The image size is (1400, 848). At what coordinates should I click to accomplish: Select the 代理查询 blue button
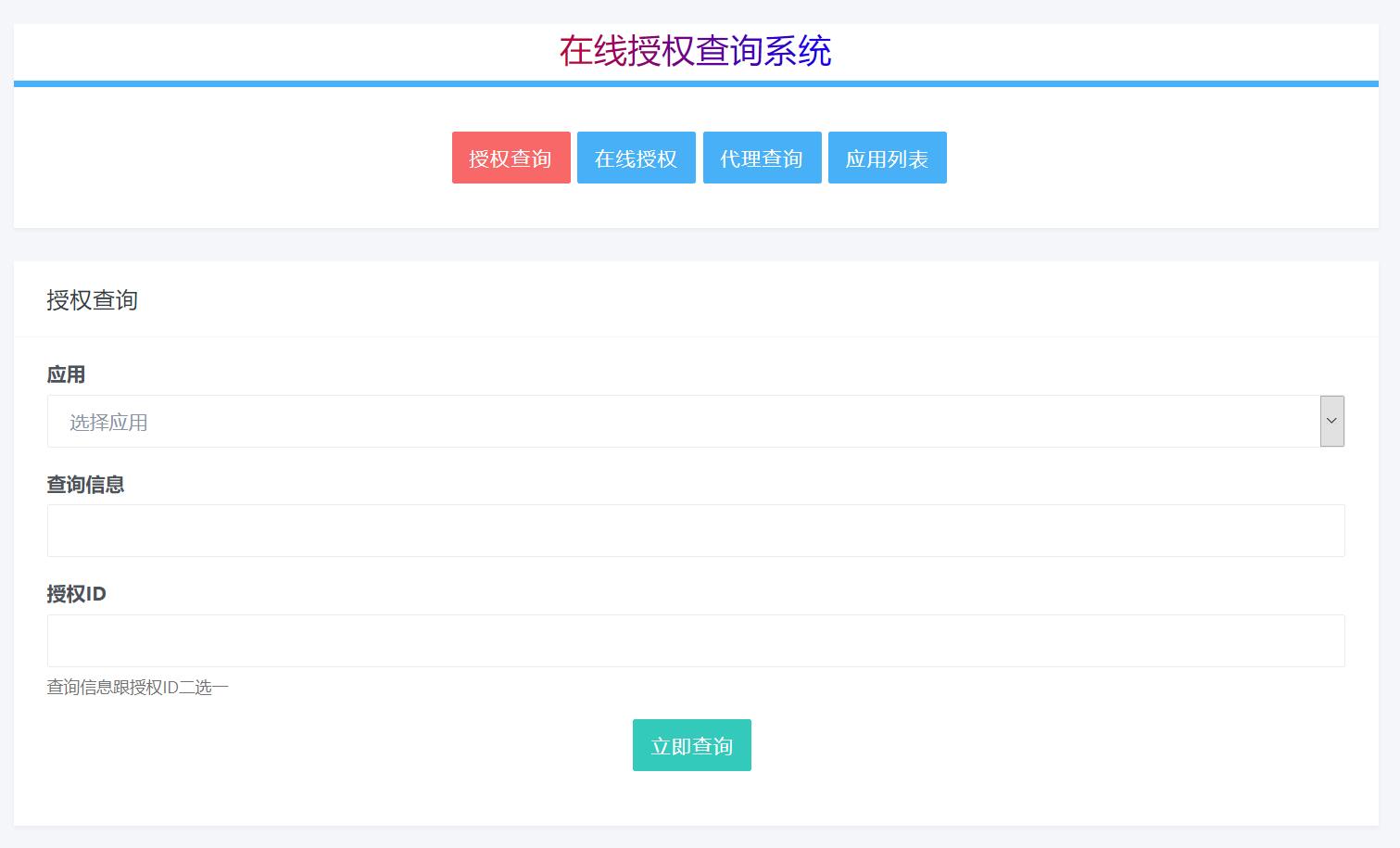click(x=762, y=158)
